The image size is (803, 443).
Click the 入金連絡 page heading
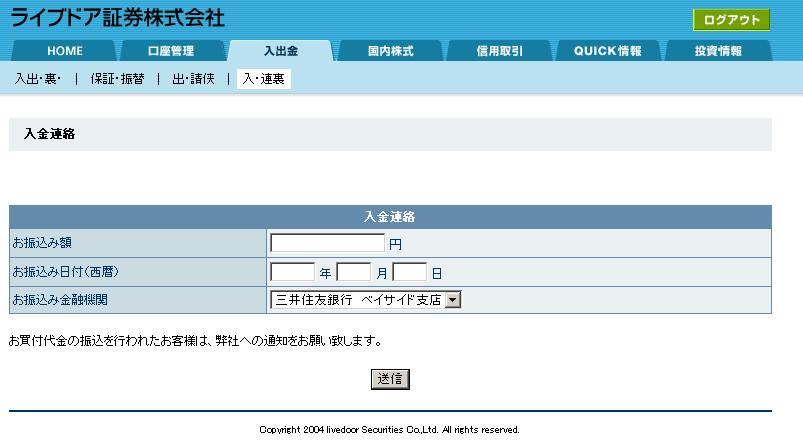50,134
